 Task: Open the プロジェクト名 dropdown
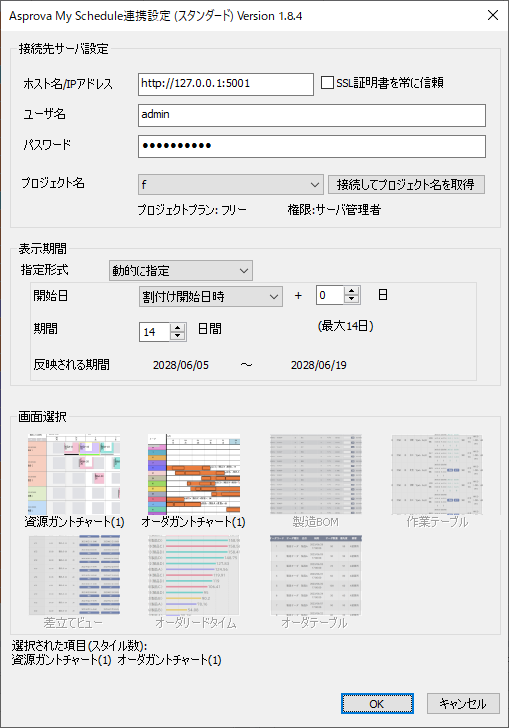pos(230,184)
